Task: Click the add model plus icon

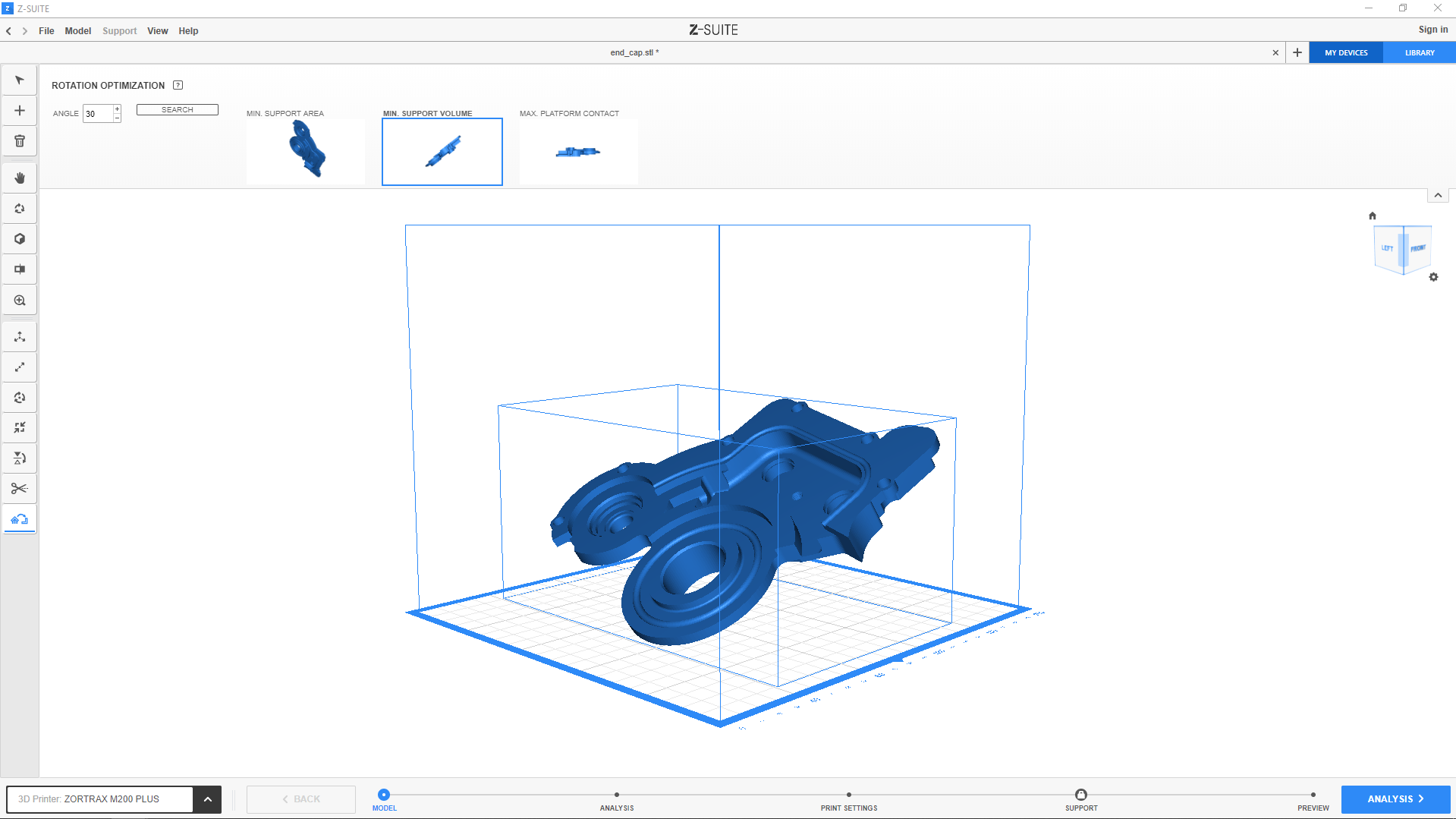Action: coord(20,111)
